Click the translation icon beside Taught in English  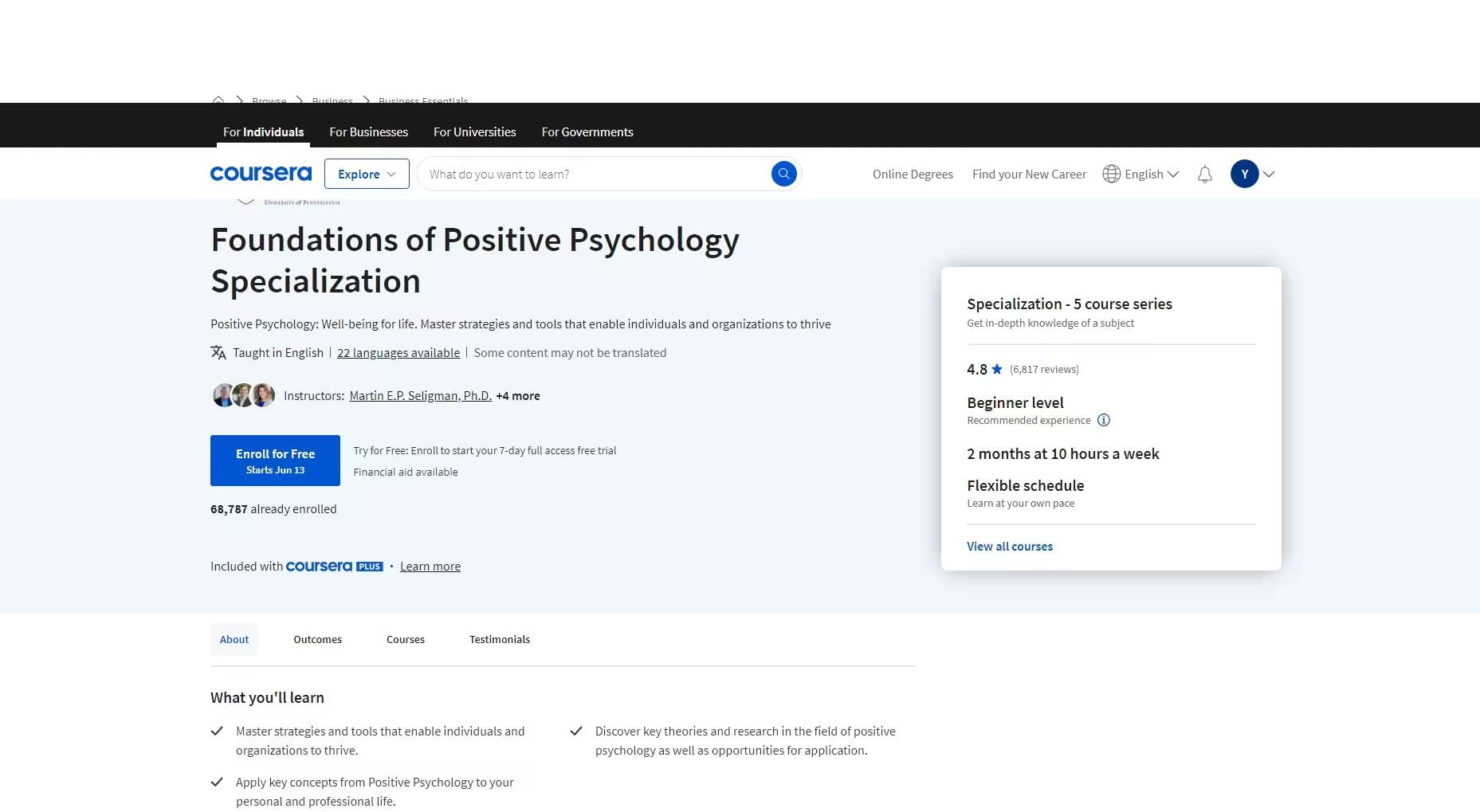point(218,352)
